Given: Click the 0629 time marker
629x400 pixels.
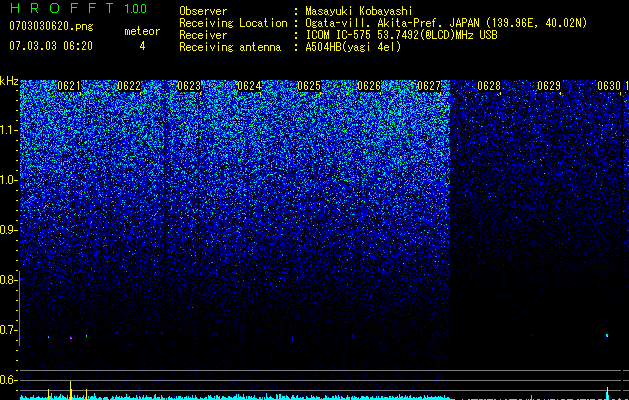Looking at the screenshot, I should point(549,86).
